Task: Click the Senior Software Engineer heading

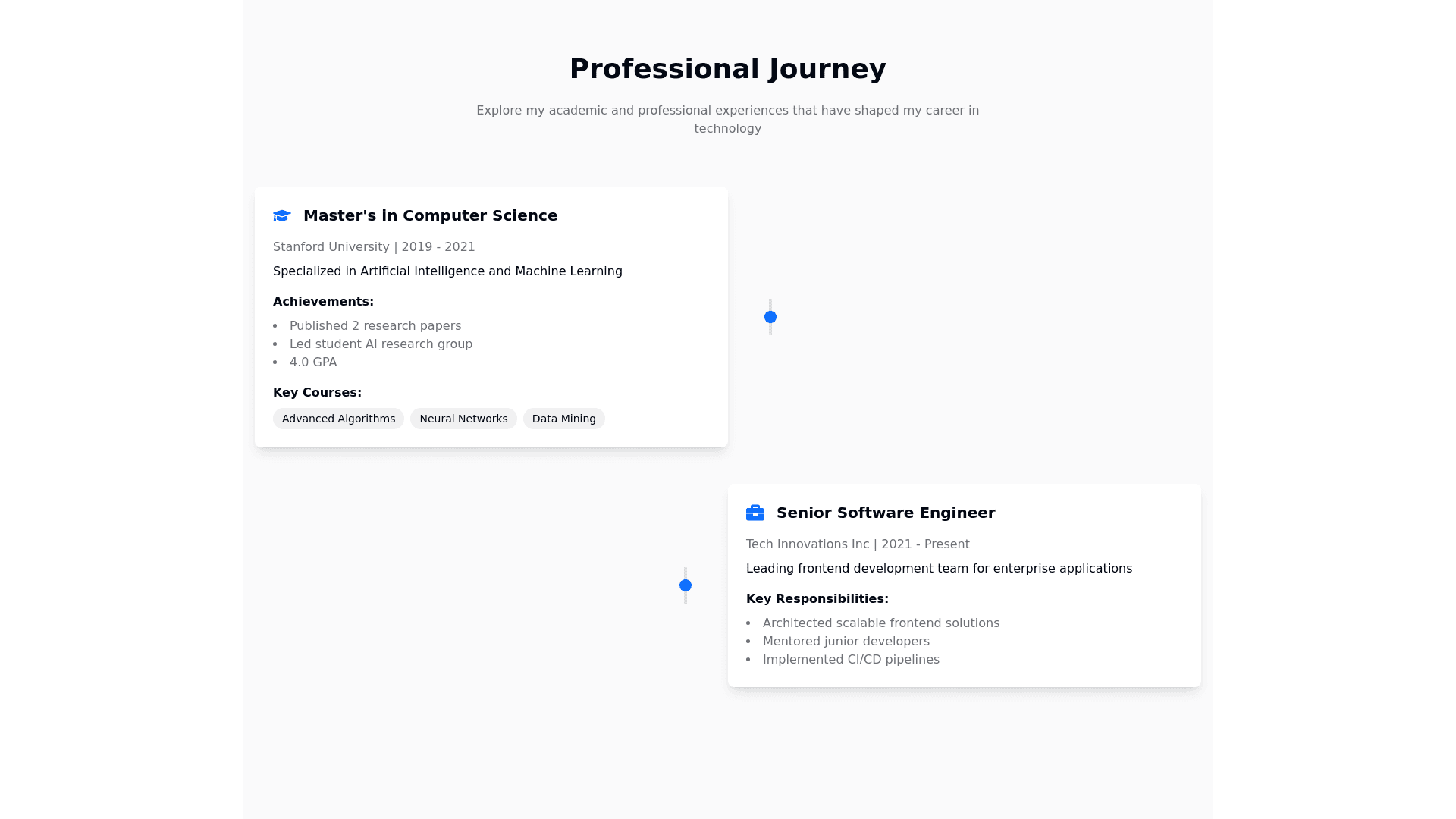Action: 885,513
